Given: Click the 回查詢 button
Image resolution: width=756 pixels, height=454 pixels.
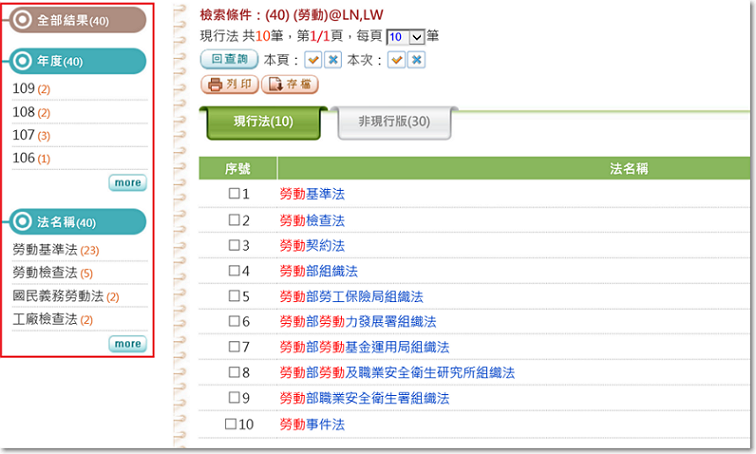Looking at the screenshot, I should (228, 60).
